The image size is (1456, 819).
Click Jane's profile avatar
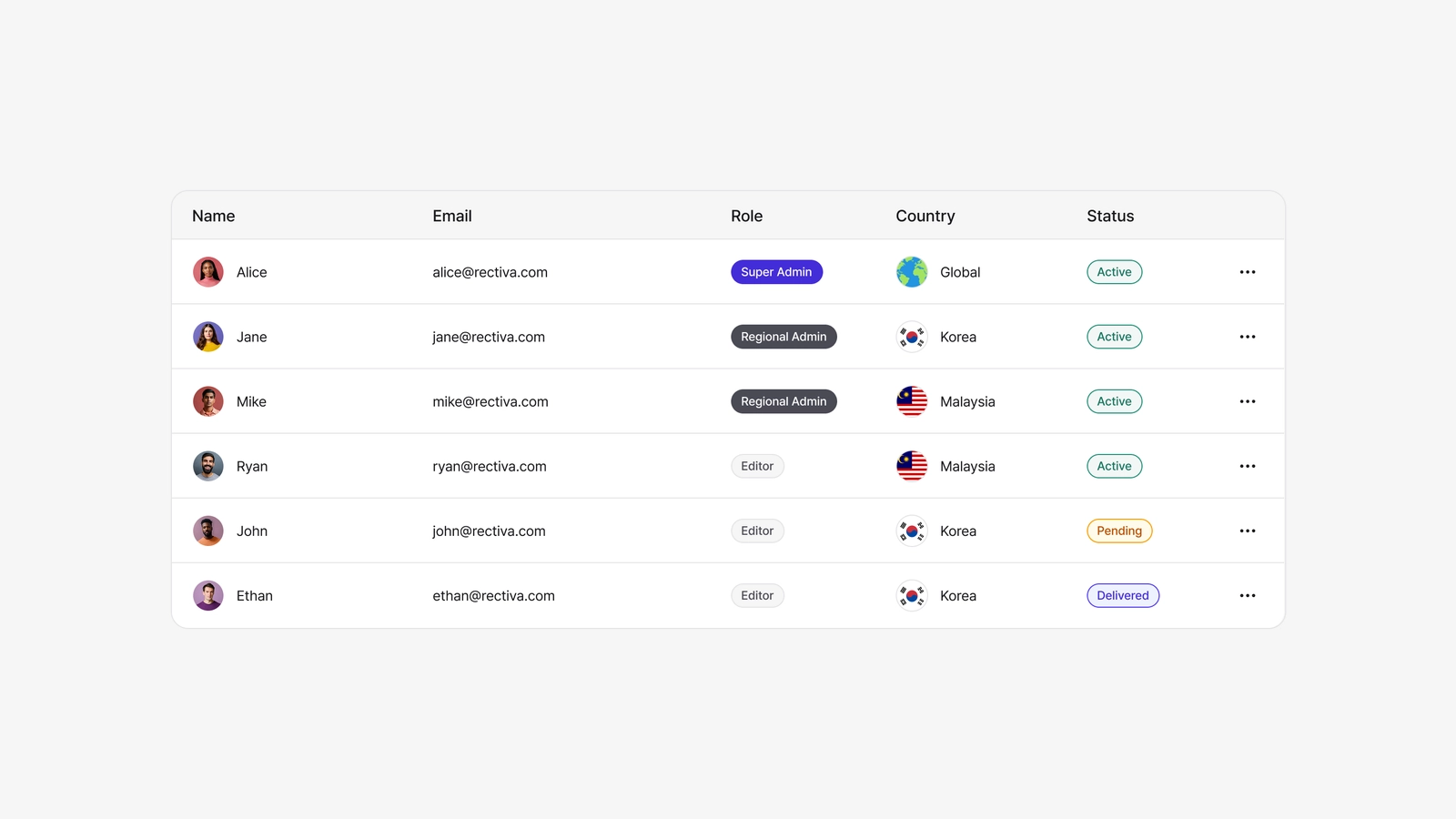(x=208, y=337)
